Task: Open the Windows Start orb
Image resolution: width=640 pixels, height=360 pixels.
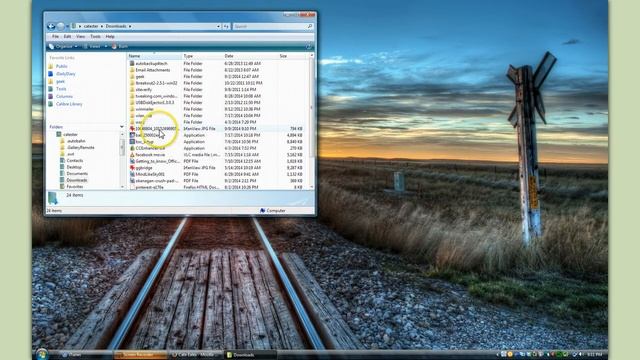Action: (x=42, y=354)
